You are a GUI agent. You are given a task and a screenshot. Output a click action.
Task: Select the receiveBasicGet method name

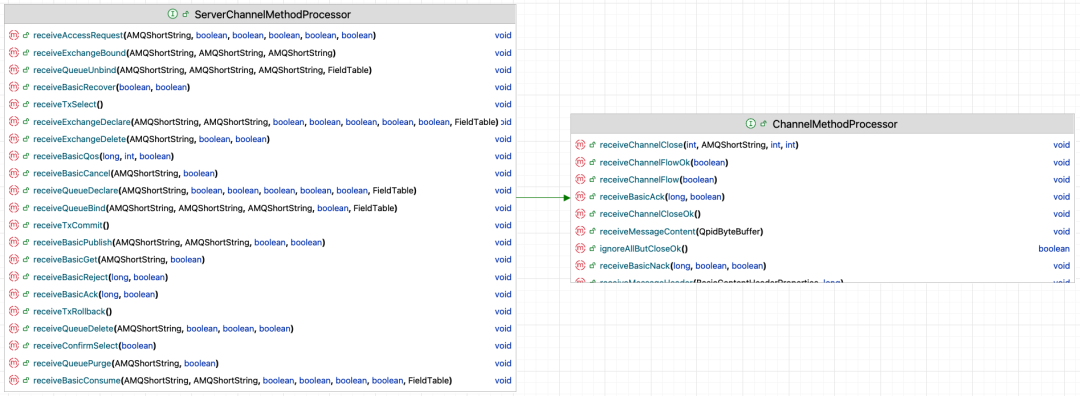pyautogui.click(x=65, y=259)
